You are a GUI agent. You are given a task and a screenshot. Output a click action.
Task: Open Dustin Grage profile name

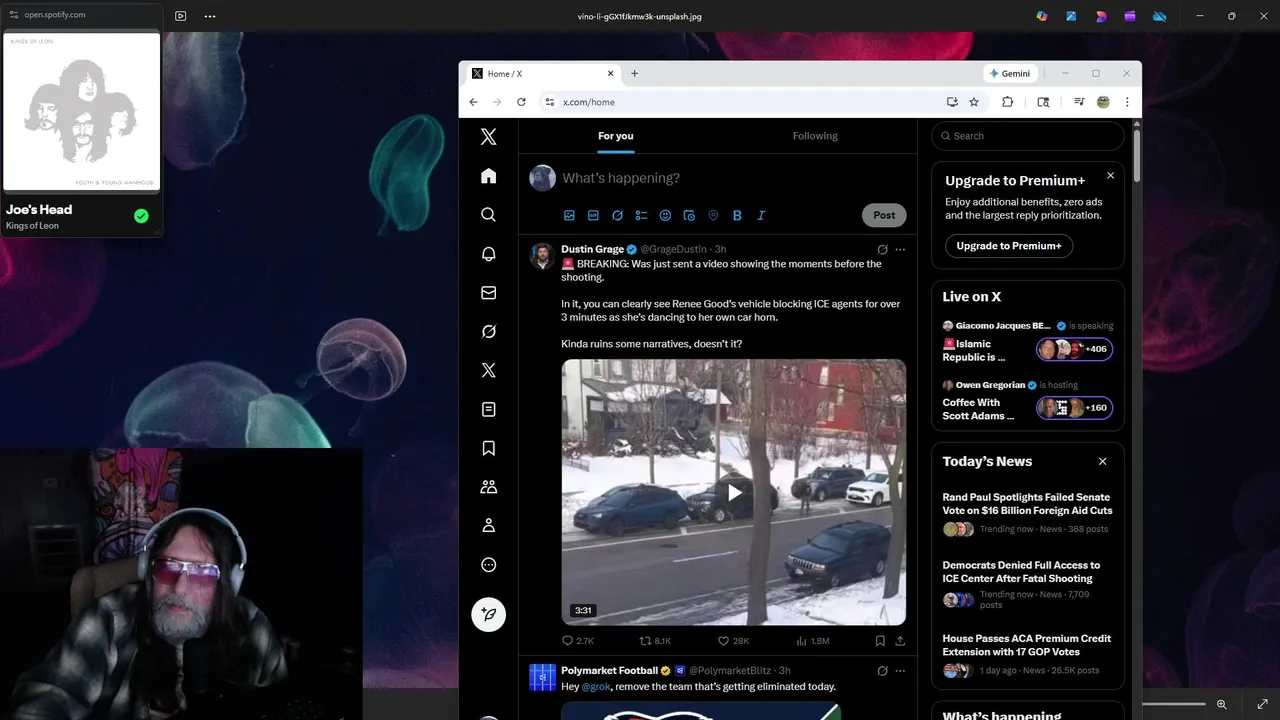pyautogui.click(x=592, y=249)
